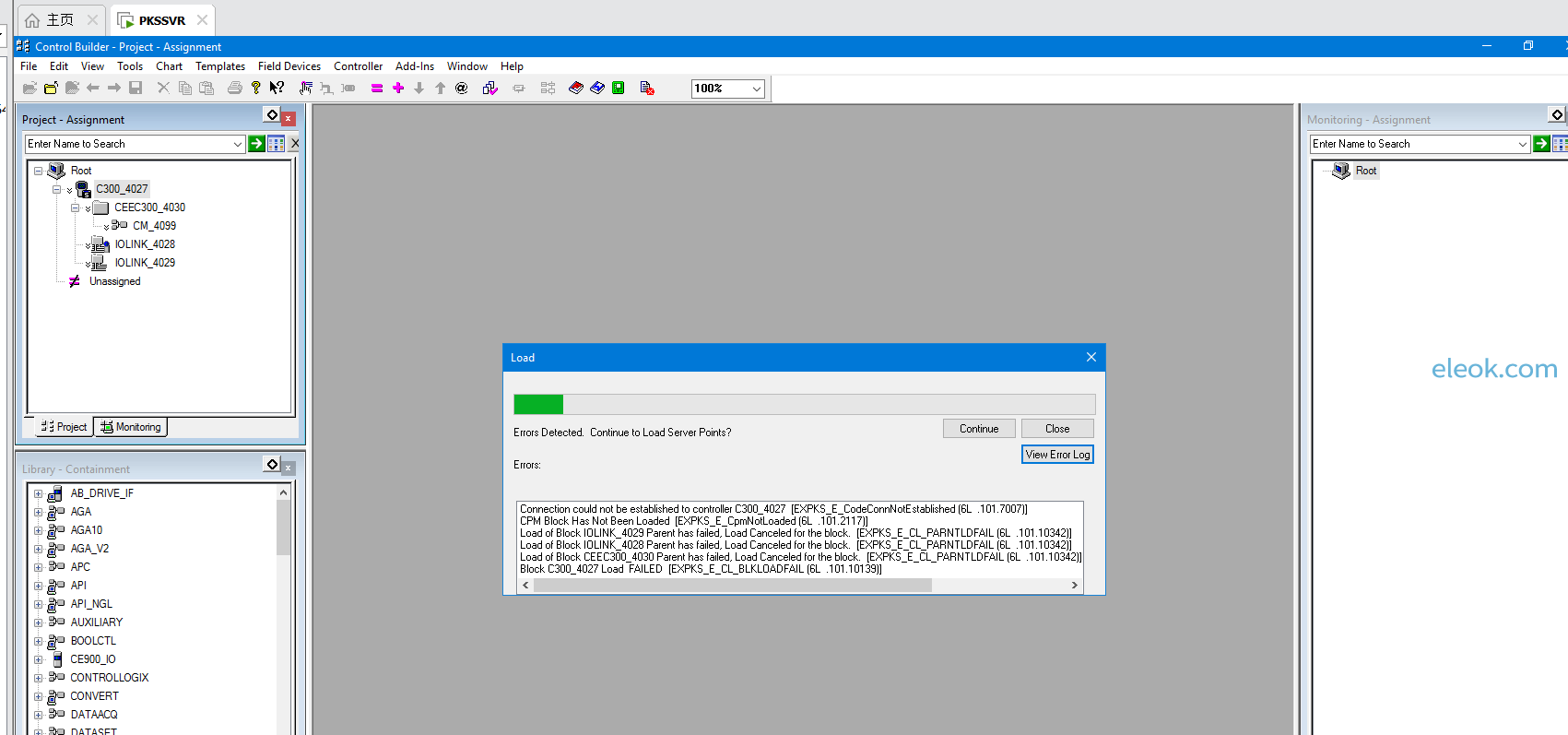1568x735 pixels.
Task: Click the What's This pointer help icon
Action: 277,88
